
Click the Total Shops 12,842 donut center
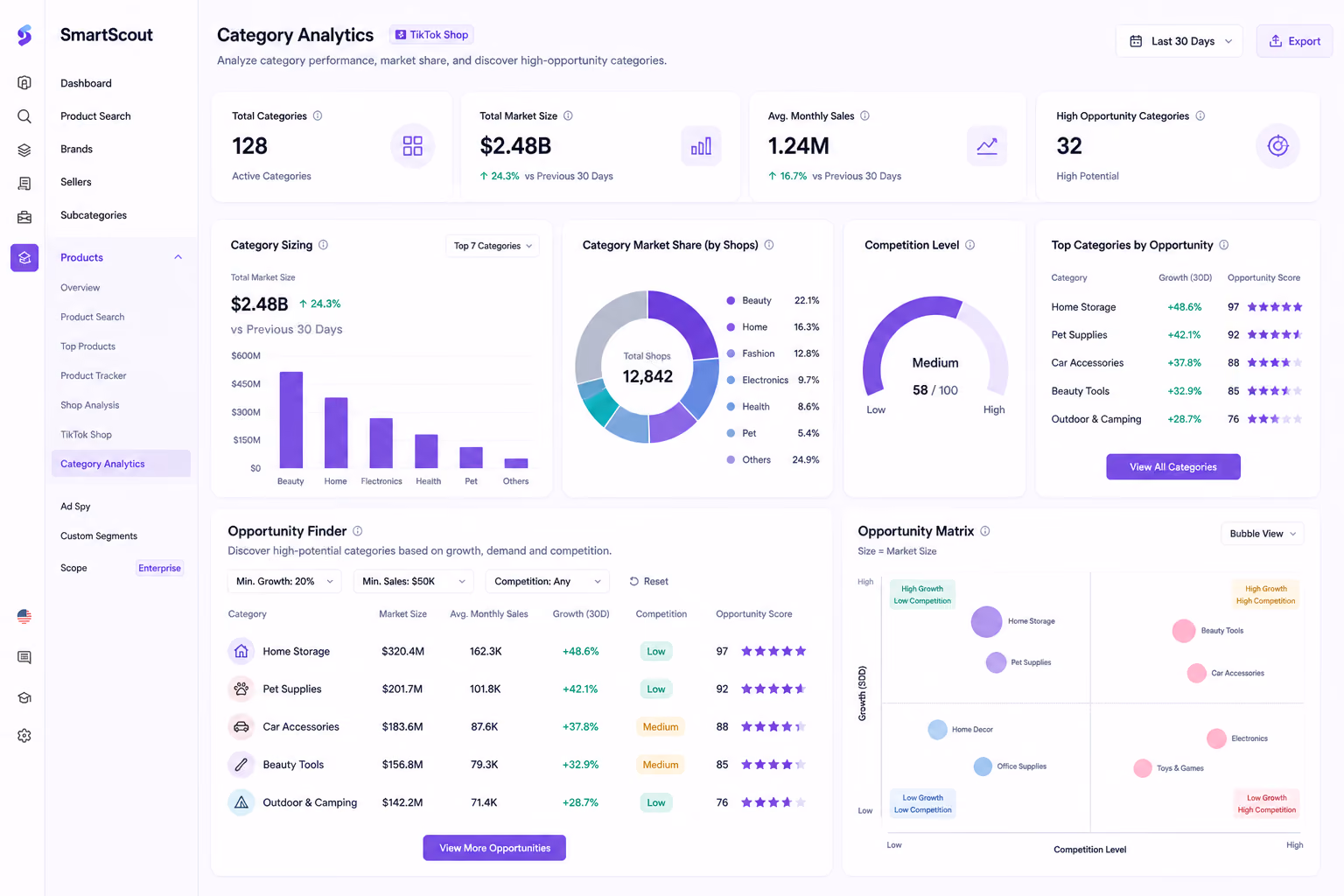[x=647, y=368]
